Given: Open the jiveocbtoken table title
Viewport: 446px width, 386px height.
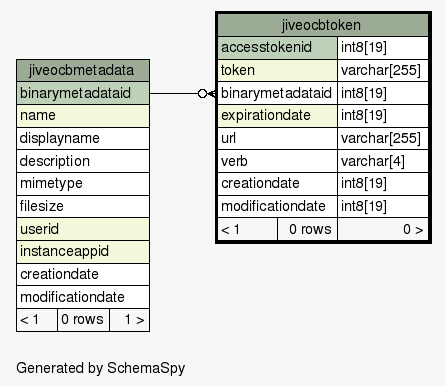Looking at the screenshot, I should 323,25.
